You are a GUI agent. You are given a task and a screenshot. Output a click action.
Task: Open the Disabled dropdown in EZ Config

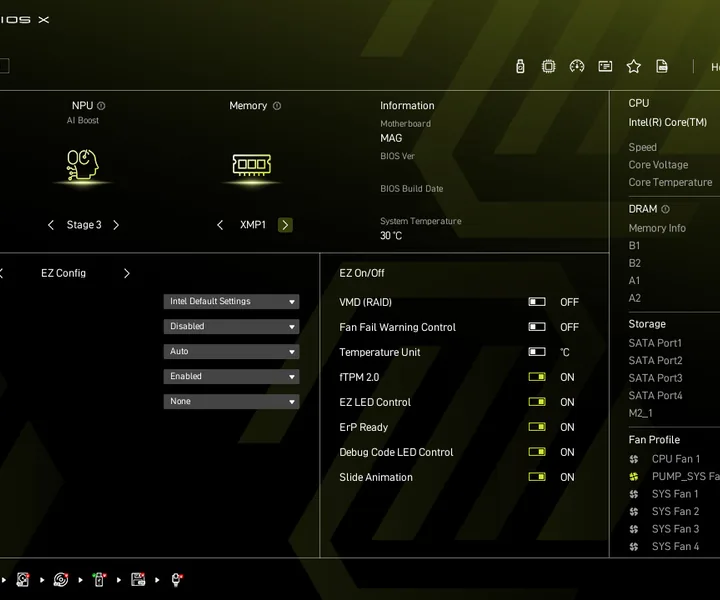(231, 326)
